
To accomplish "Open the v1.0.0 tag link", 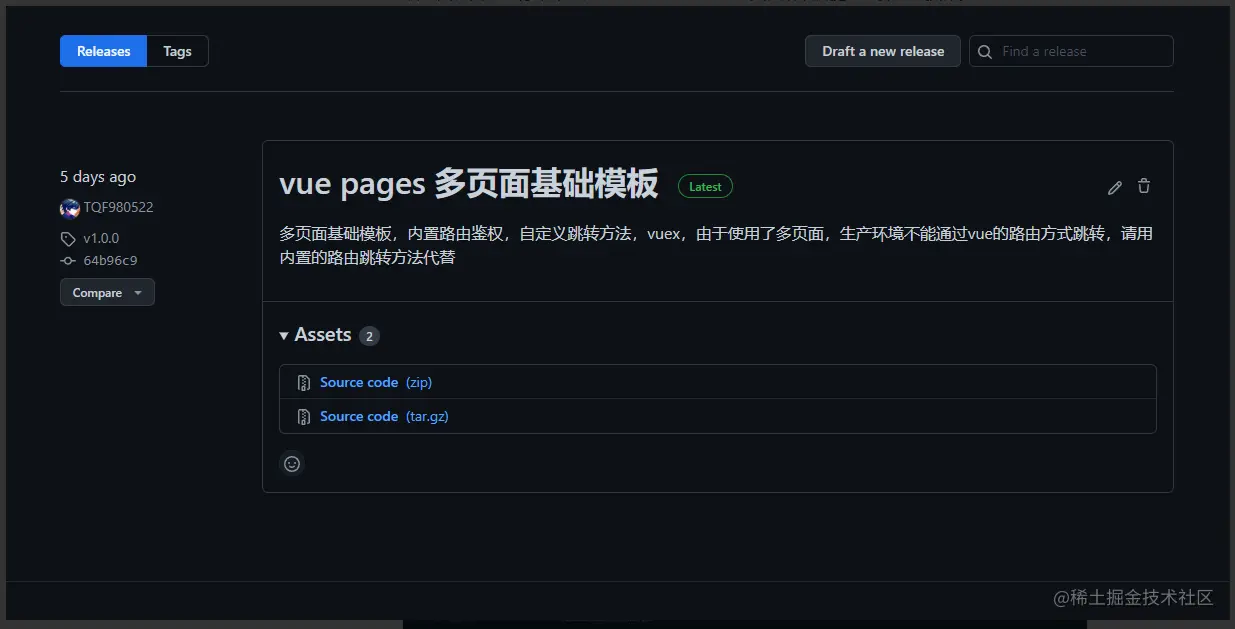I will click(101, 239).
